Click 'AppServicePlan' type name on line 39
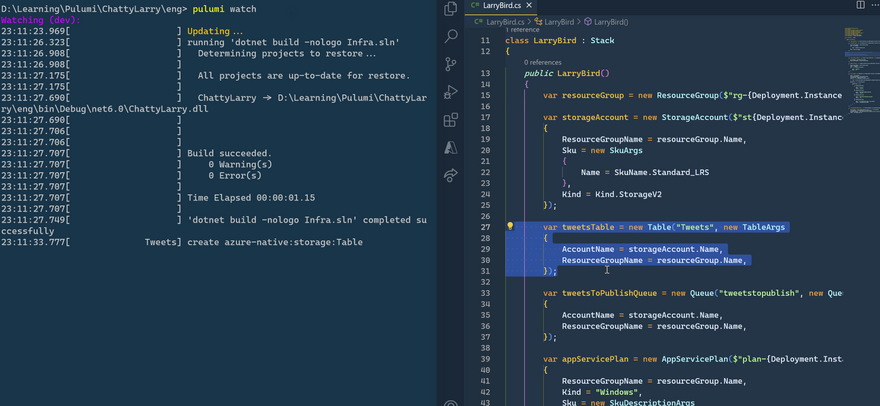Image resolution: width=880 pixels, height=406 pixels. click(x=695, y=359)
